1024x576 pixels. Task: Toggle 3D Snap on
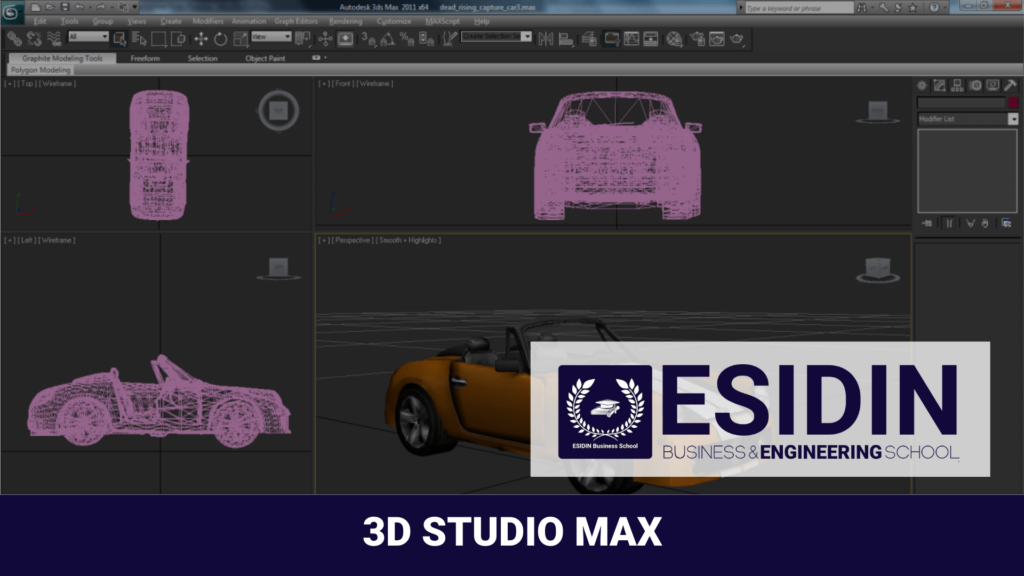366,40
